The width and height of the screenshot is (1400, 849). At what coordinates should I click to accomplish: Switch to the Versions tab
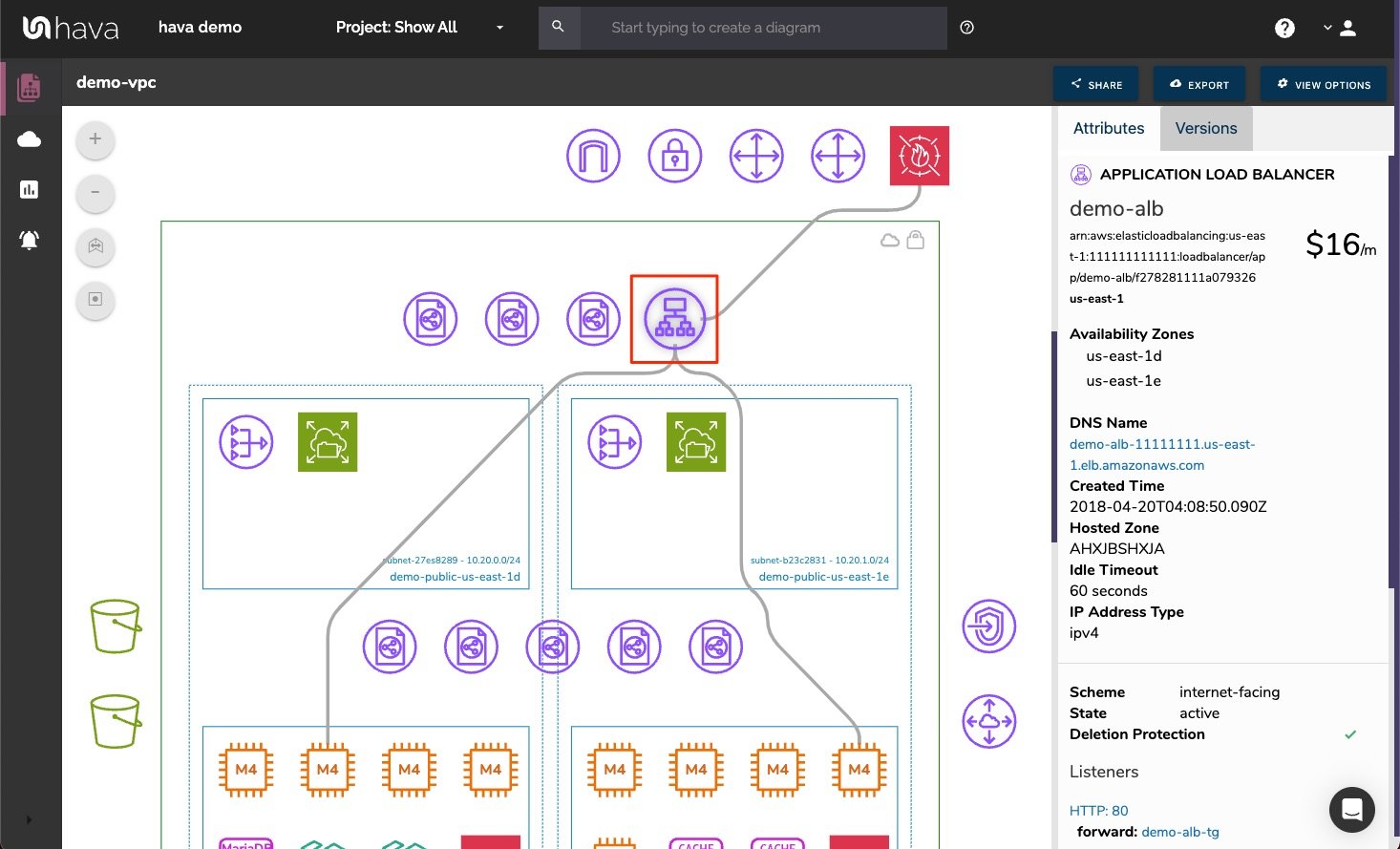point(1205,128)
